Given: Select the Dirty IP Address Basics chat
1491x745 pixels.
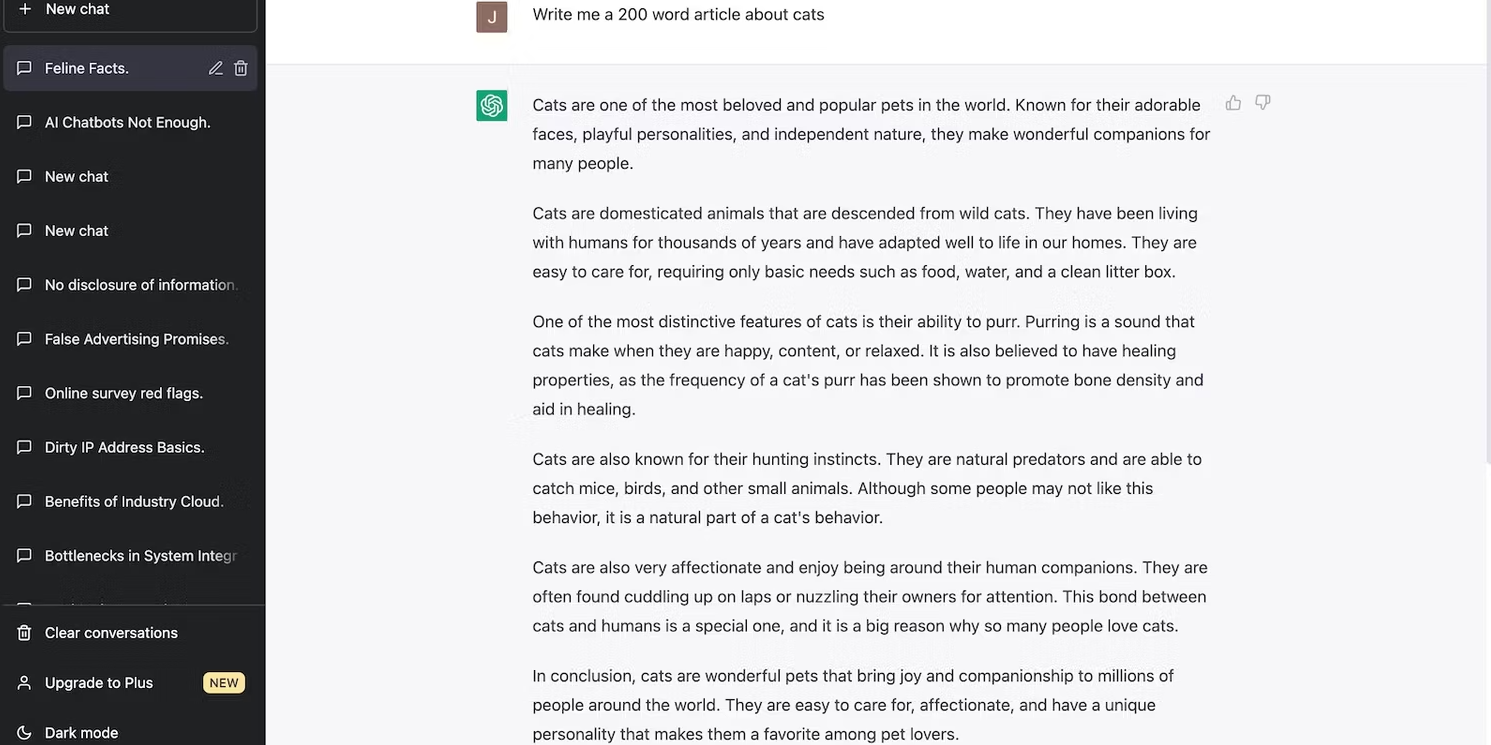Looking at the screenshot, I should (130, 447).
